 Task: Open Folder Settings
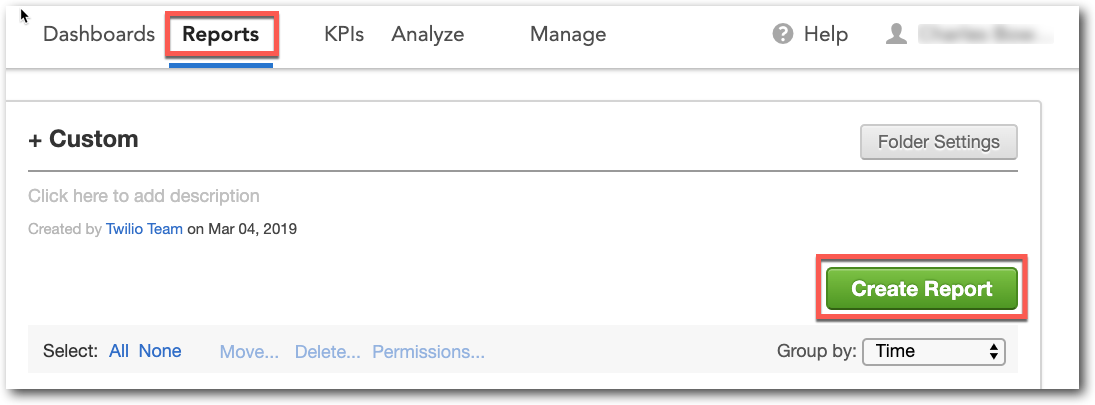click(x=938, y=142)
